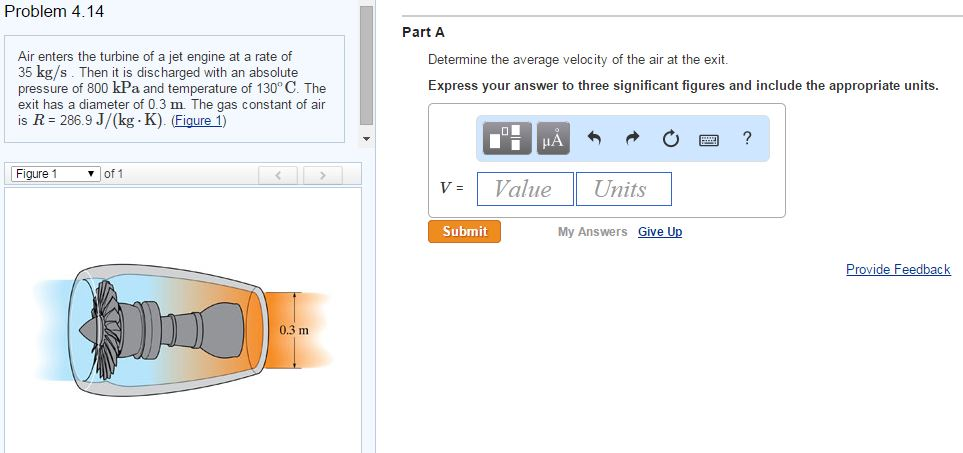Image resolution: width=963 pixels, height=453 pixels.
Task: Click the jet engine figure image
Action: point(181,330)
